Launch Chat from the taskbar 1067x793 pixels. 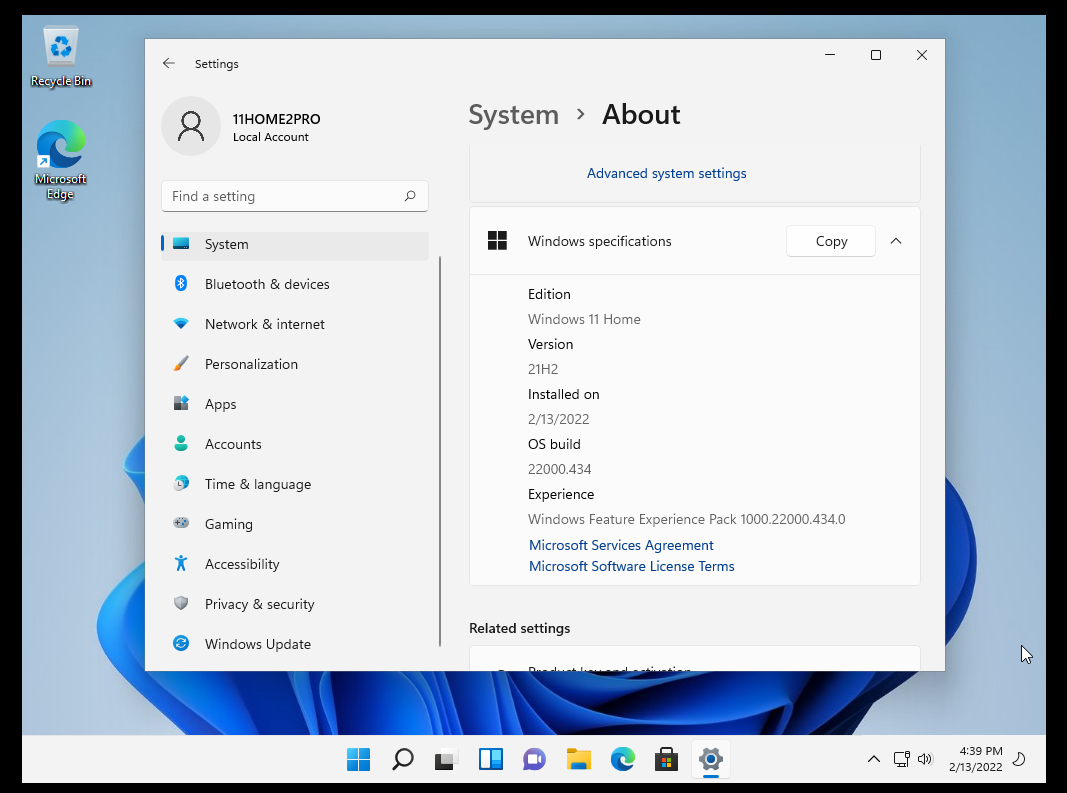534,759
